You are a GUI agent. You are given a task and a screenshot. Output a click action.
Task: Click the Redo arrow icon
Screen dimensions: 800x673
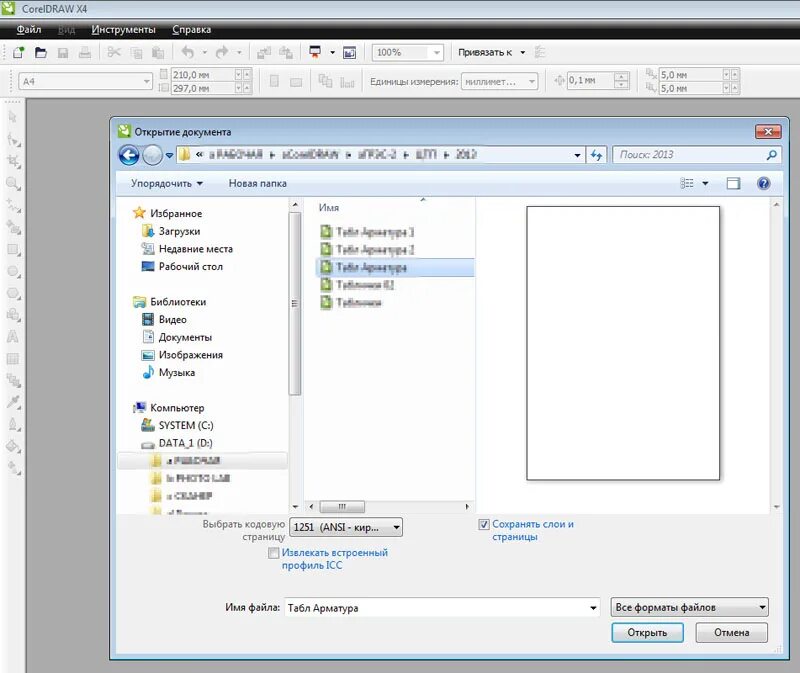point(221,53)
